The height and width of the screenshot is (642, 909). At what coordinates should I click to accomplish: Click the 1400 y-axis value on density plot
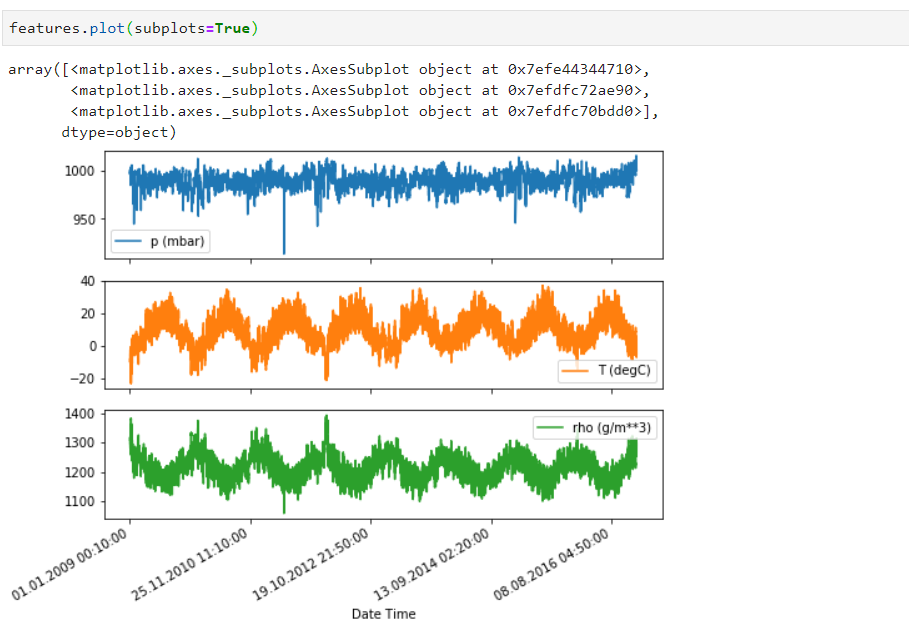[80, 412]
